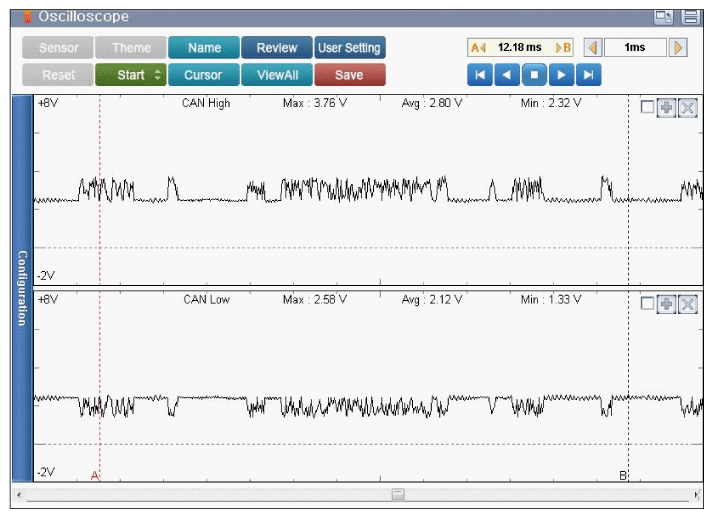Expand CAN Low channel with plus icon
The width and height of the screenshot is (713, 518).
(x=667, y=304)
